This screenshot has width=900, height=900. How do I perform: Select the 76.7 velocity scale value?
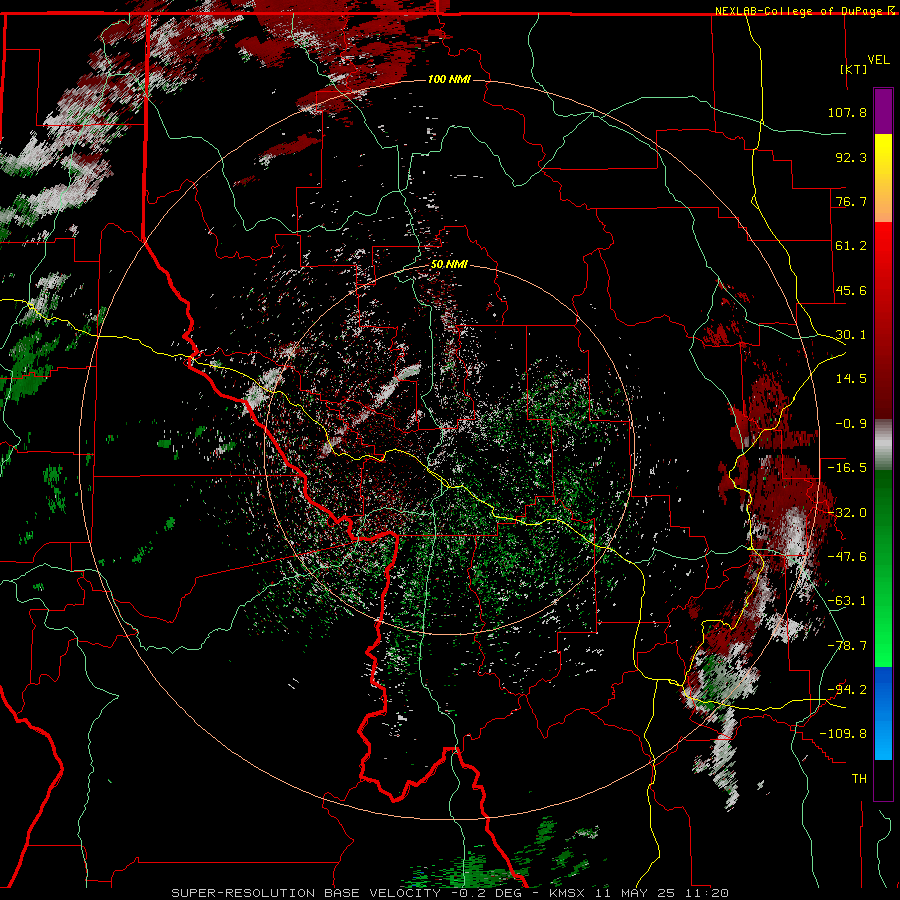click(851, 201)
